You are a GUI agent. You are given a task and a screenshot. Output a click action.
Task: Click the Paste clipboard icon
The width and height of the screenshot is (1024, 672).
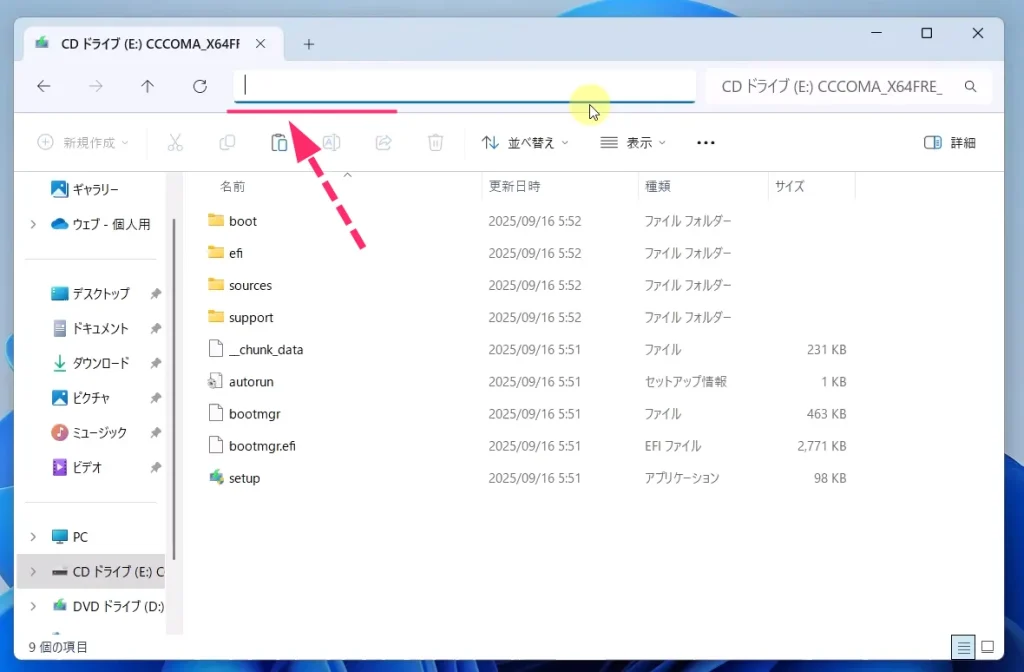click(279, 143)
